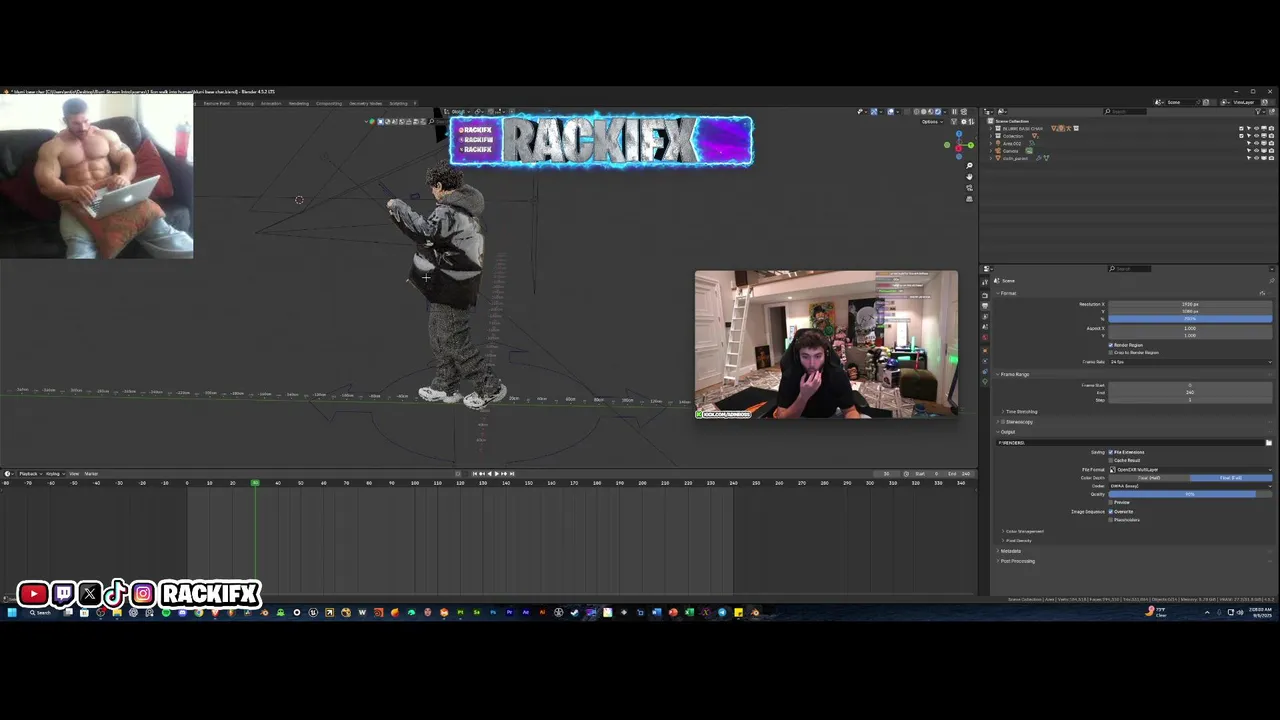Disable the Render Region checkbox
This screenshot has width=1280, height=720.
click(1111, 345)
